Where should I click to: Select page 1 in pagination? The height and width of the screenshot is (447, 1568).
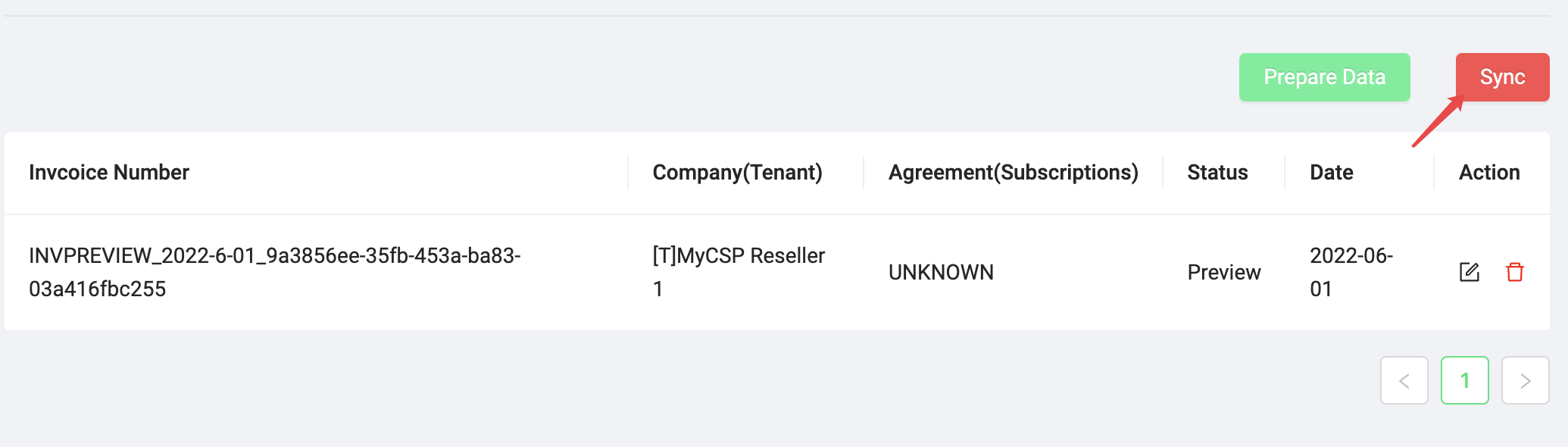1464,381
